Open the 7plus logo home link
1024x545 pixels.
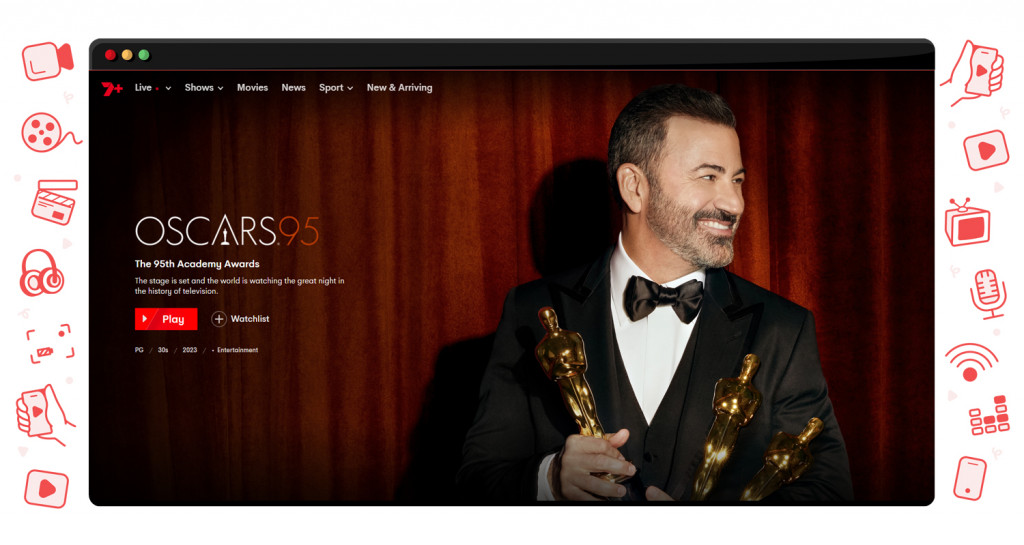[x=112, y=88]
